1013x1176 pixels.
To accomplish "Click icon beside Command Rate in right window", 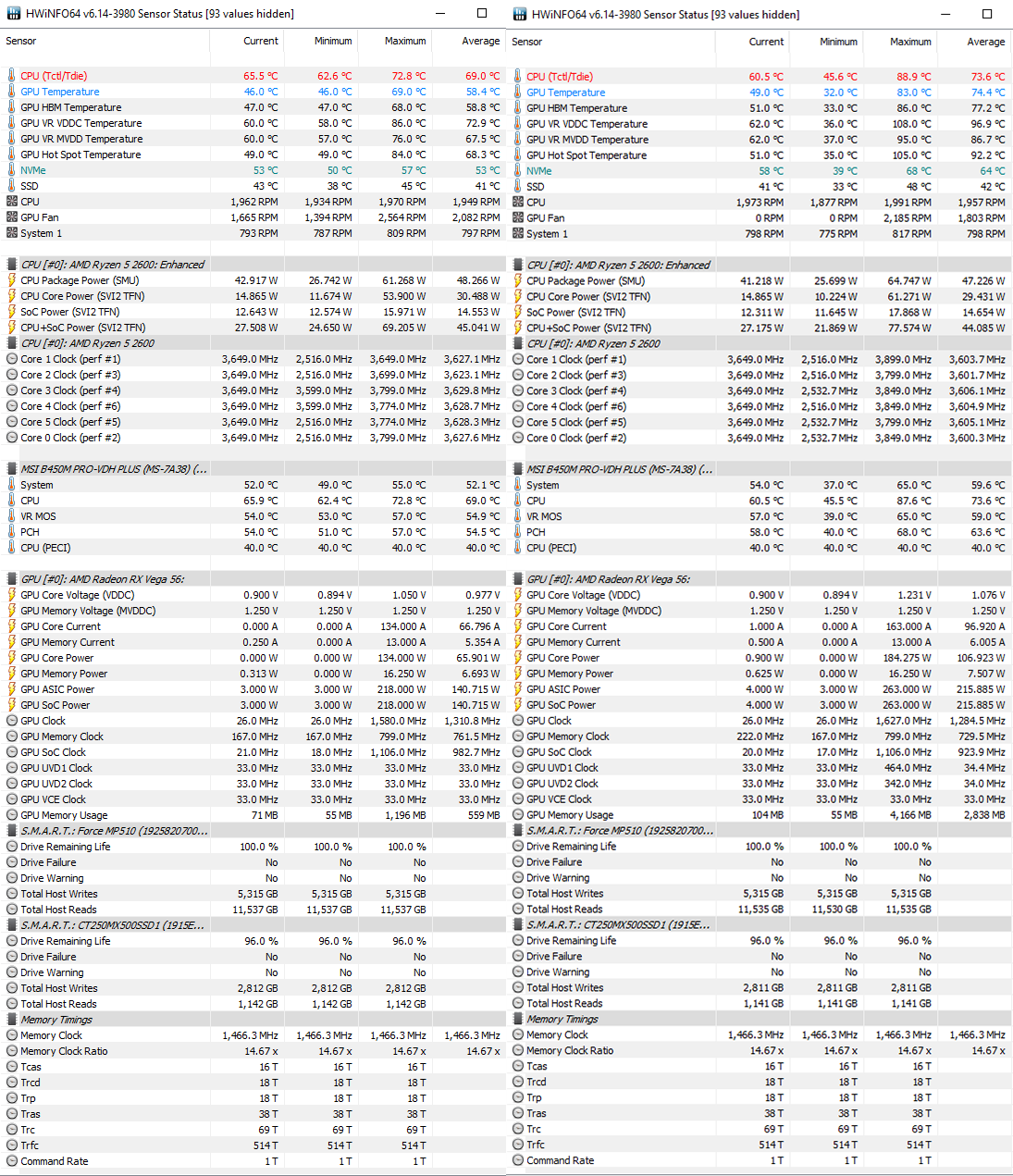I will pyautogui.click(x=518, y=1160).
